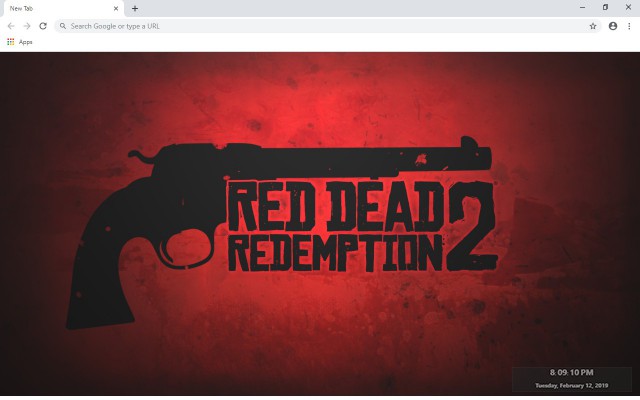Minimize the Chrome window

582,7
